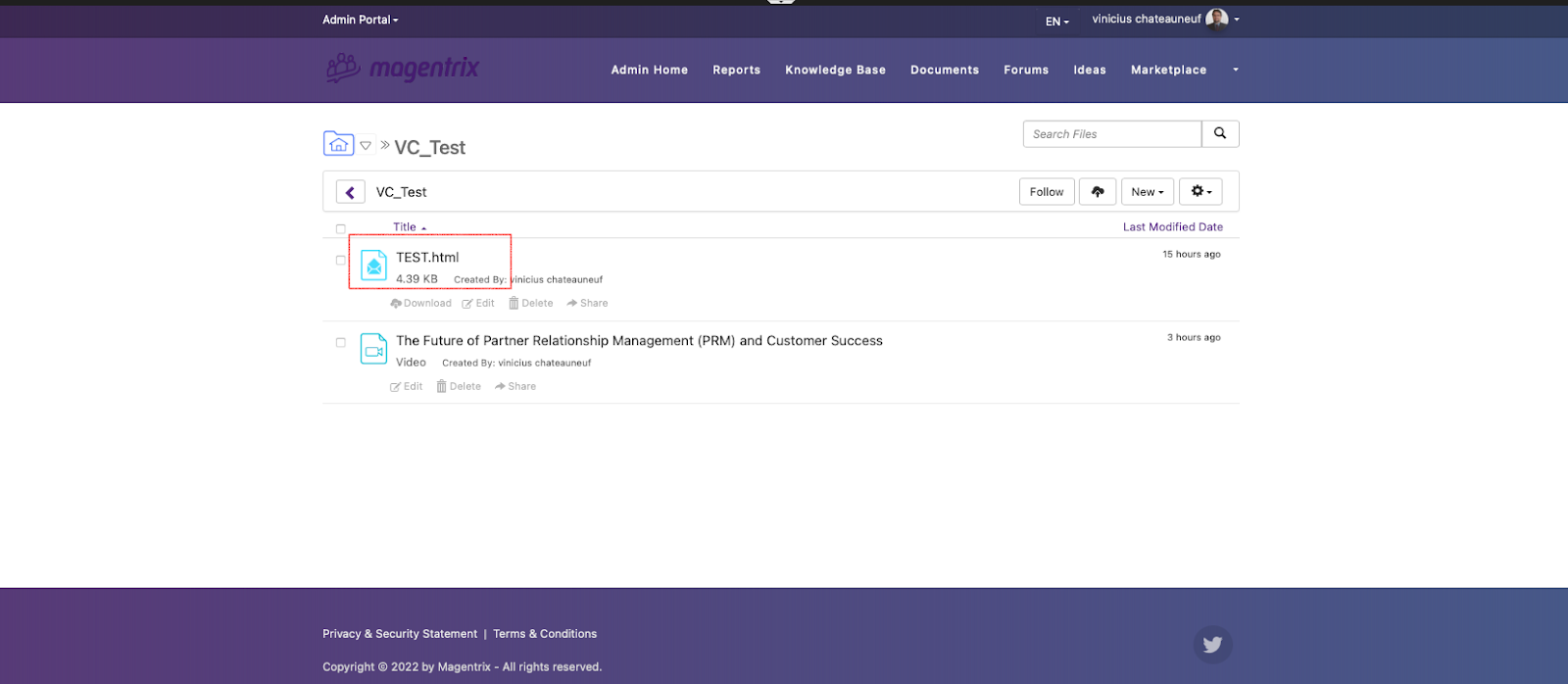Check the PRM video row checkbox
Viewport: 1568px width, 684px height.
pyautogui.click(x=341, y=343)
